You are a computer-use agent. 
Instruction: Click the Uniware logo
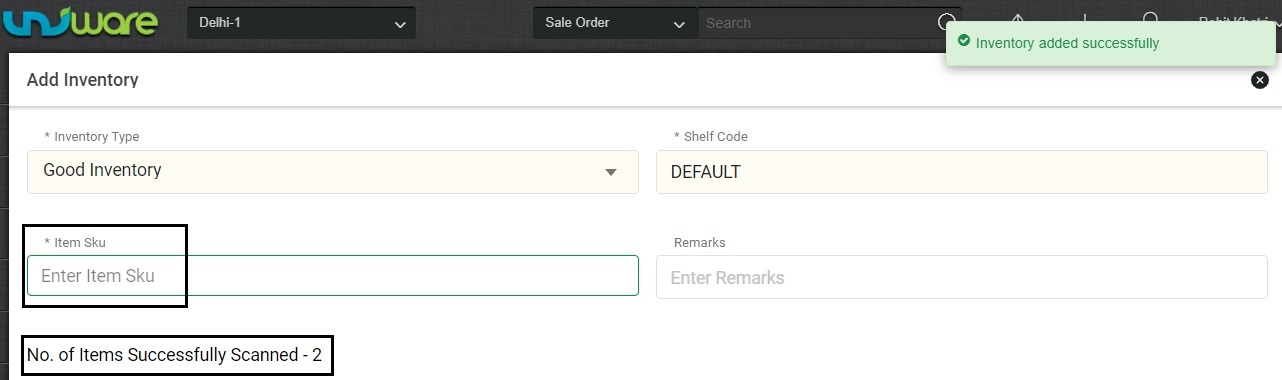coord(80,22)
